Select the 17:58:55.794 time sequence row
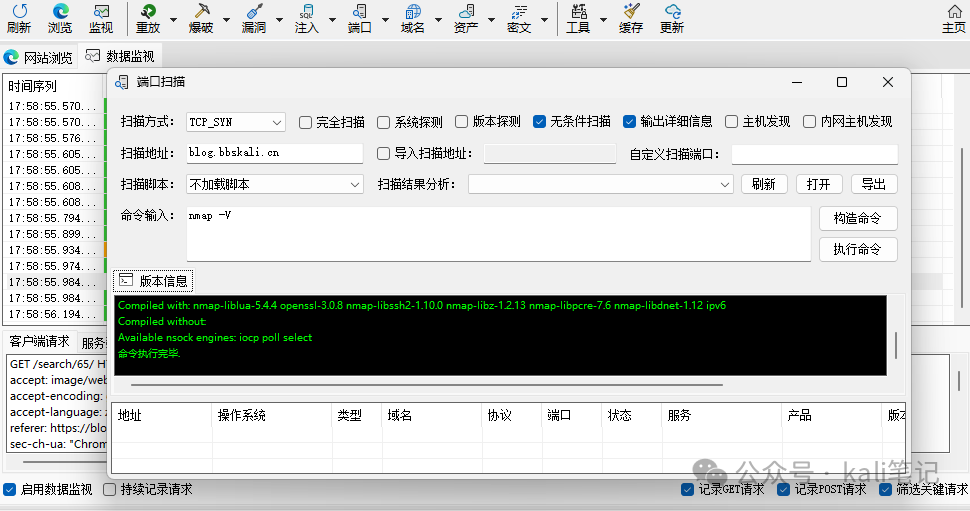This screenshot has height=511, width=970. click(x=54, y=218)
